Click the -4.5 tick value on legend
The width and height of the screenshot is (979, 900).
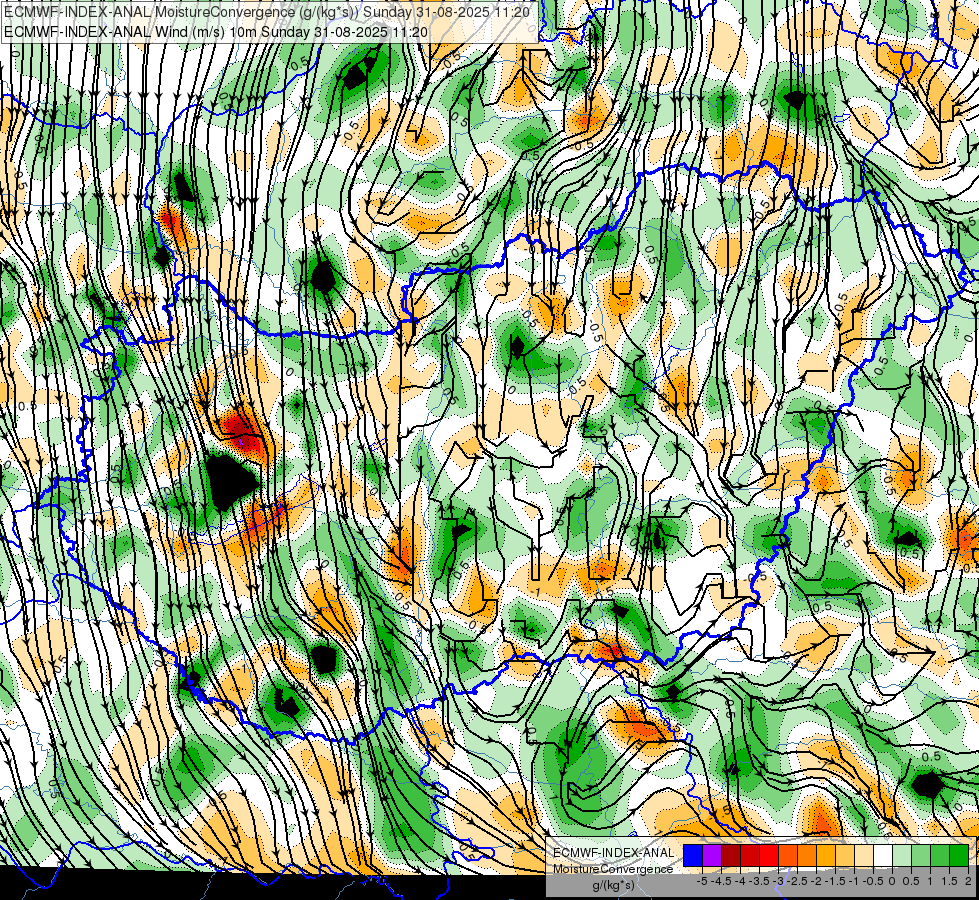click(x=721, y=881)
